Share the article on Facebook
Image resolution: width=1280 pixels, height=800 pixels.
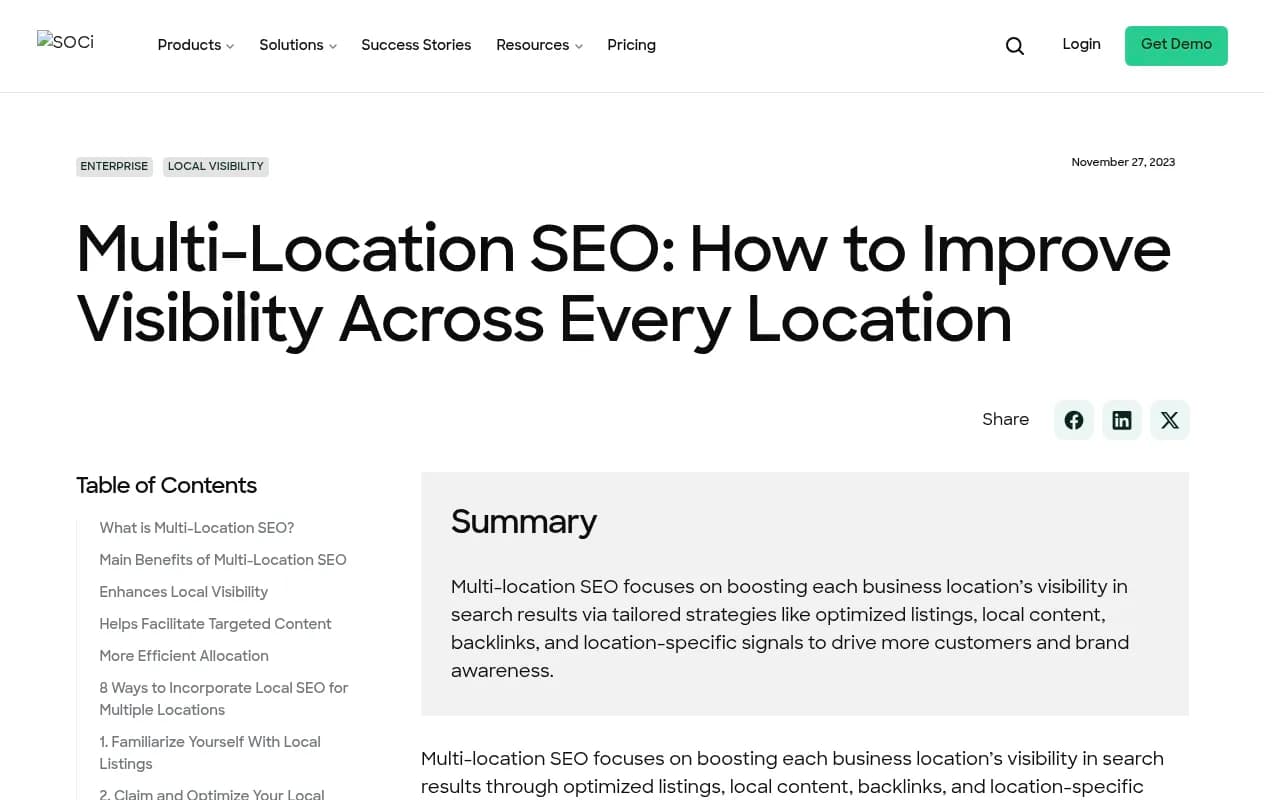pyautogui.click(x=1074, y=420)
